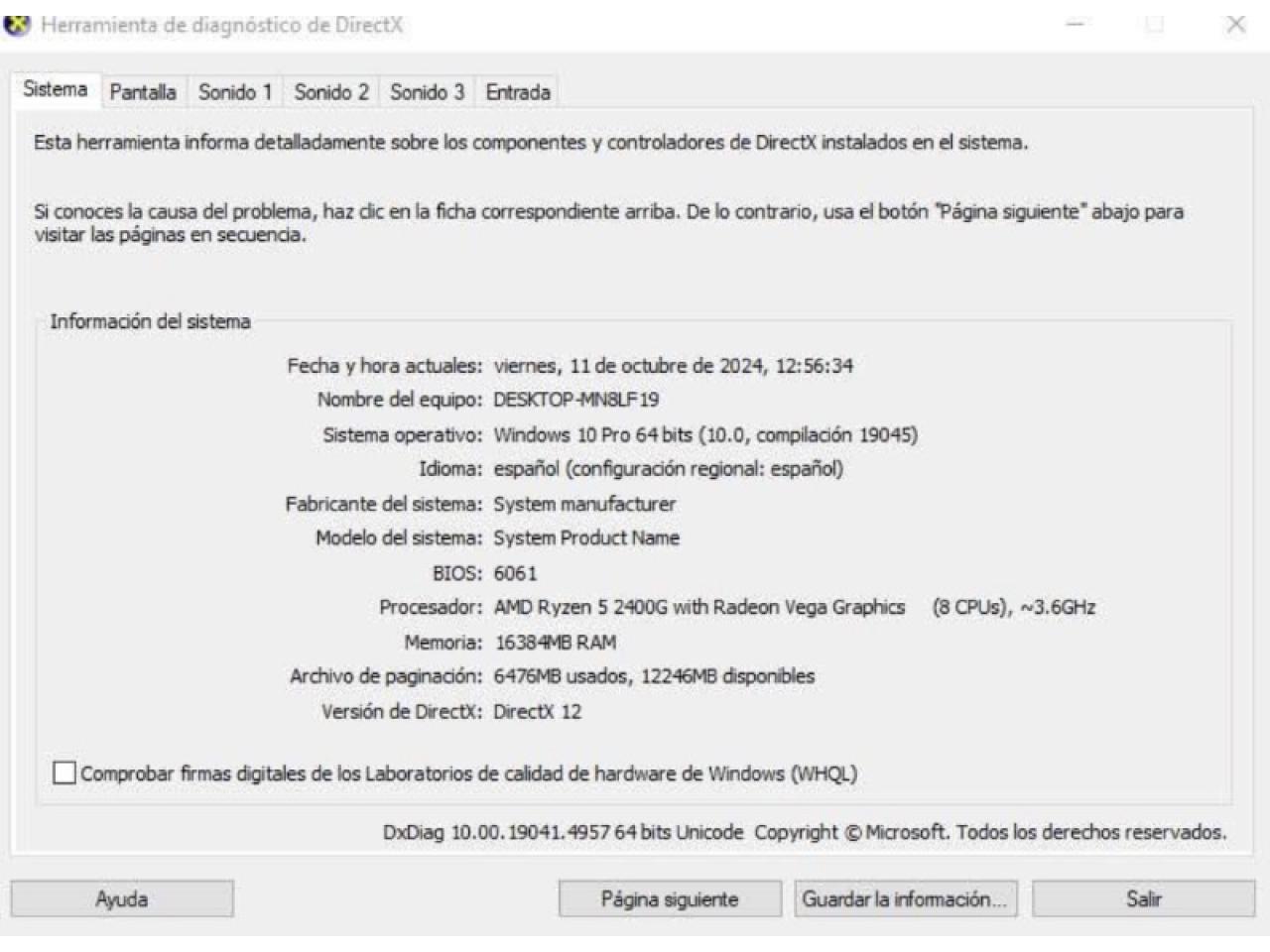1270x952 pixels.
Task: Open the Pantalla tab
Action: coord(143,92)
